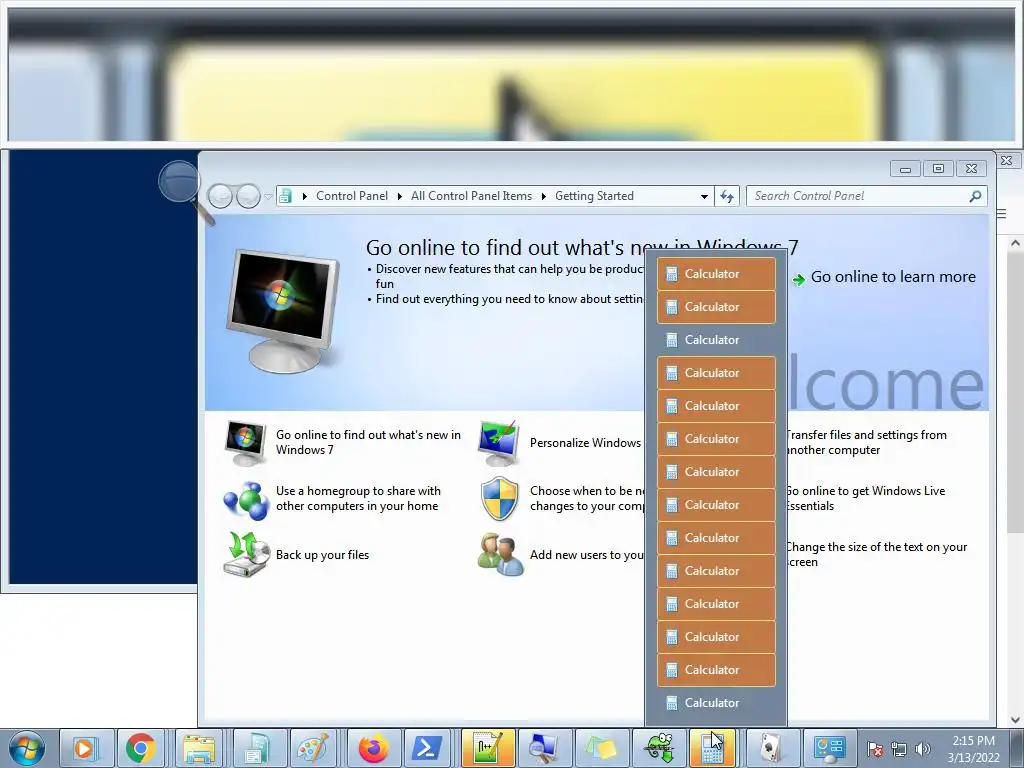Open the volume speaker tray icon

[x=922, y=750]
